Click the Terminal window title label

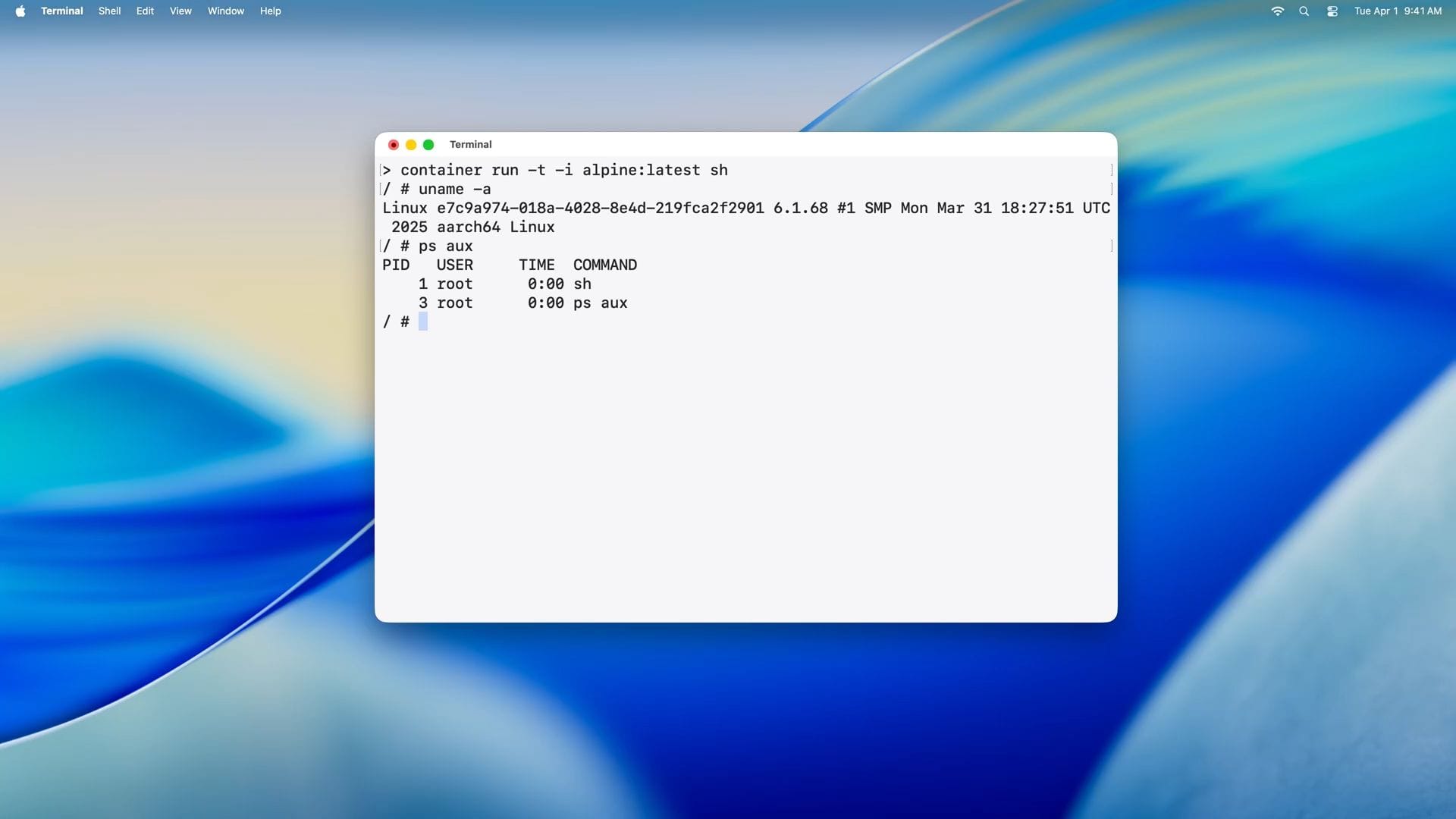pyautogui.click(x=470, y=144)
